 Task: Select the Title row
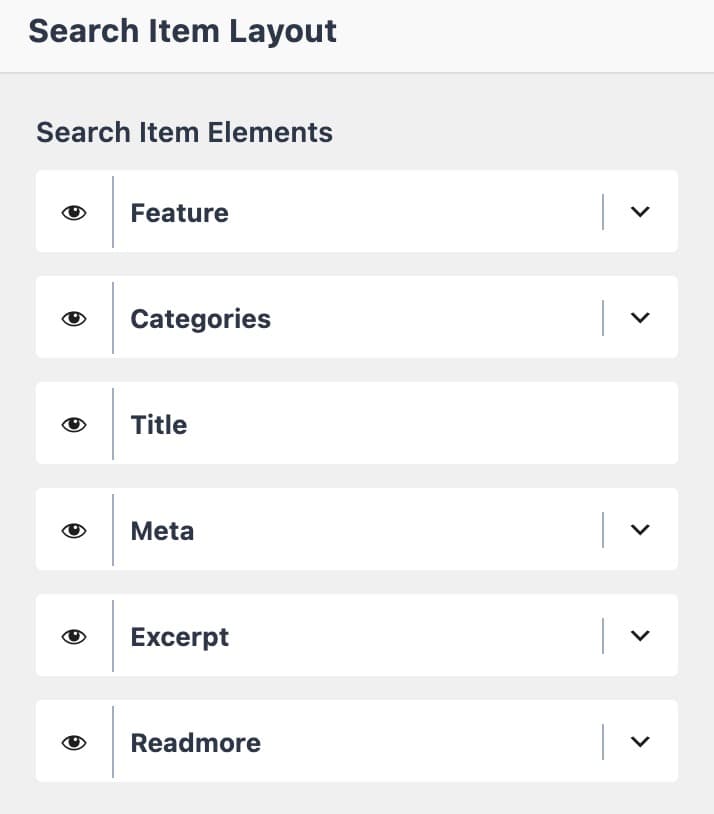pos(158,424)
